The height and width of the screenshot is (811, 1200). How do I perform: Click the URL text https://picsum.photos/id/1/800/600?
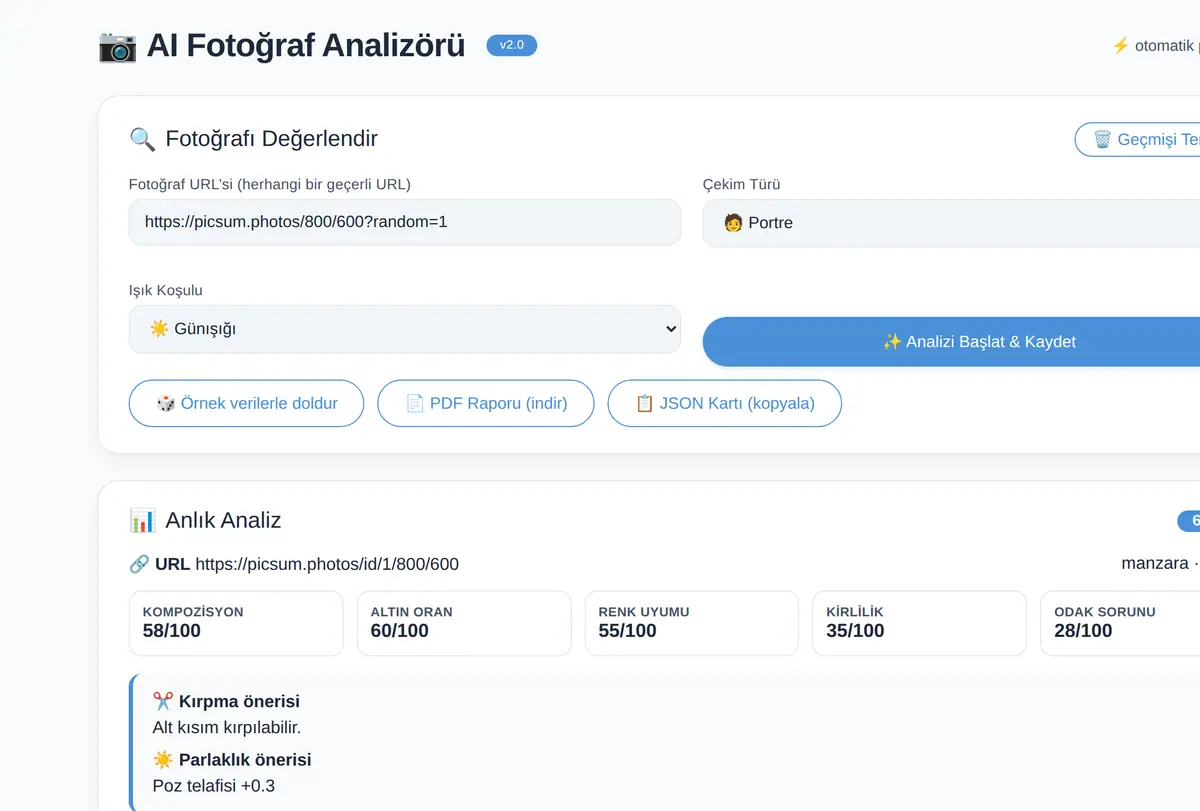tap(327, 564)
